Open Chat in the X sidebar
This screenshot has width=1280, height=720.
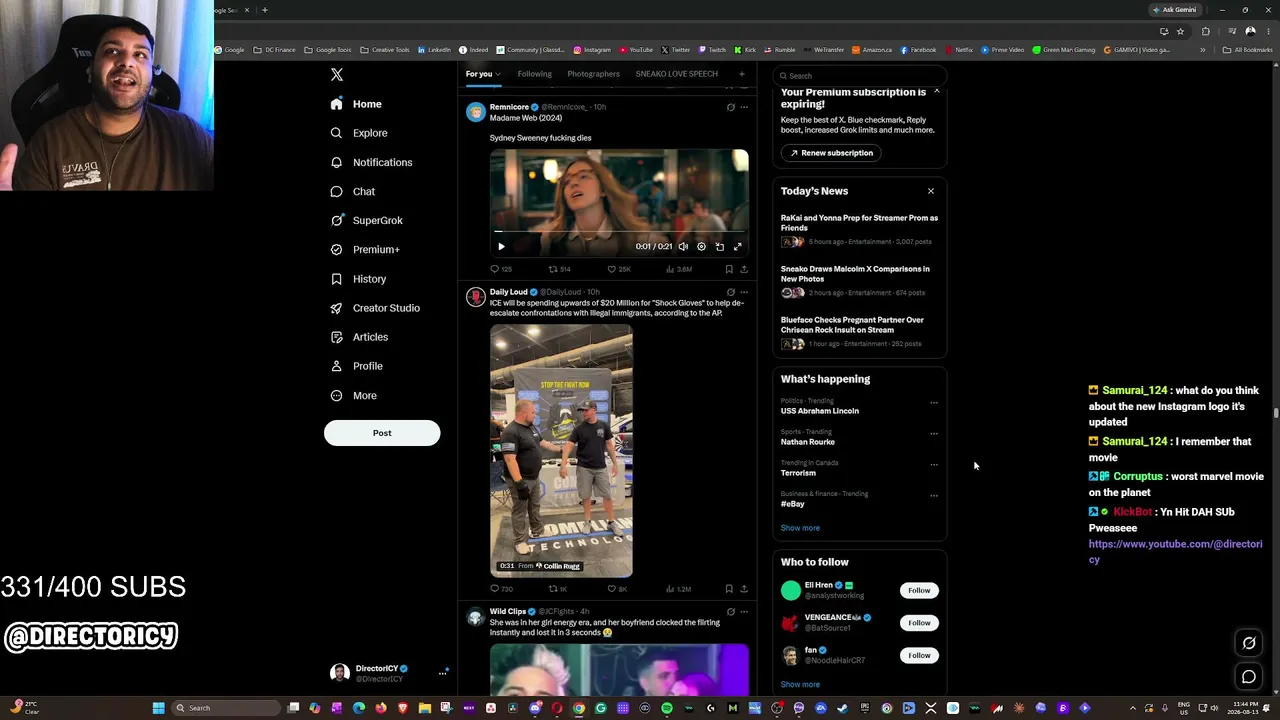353,191
